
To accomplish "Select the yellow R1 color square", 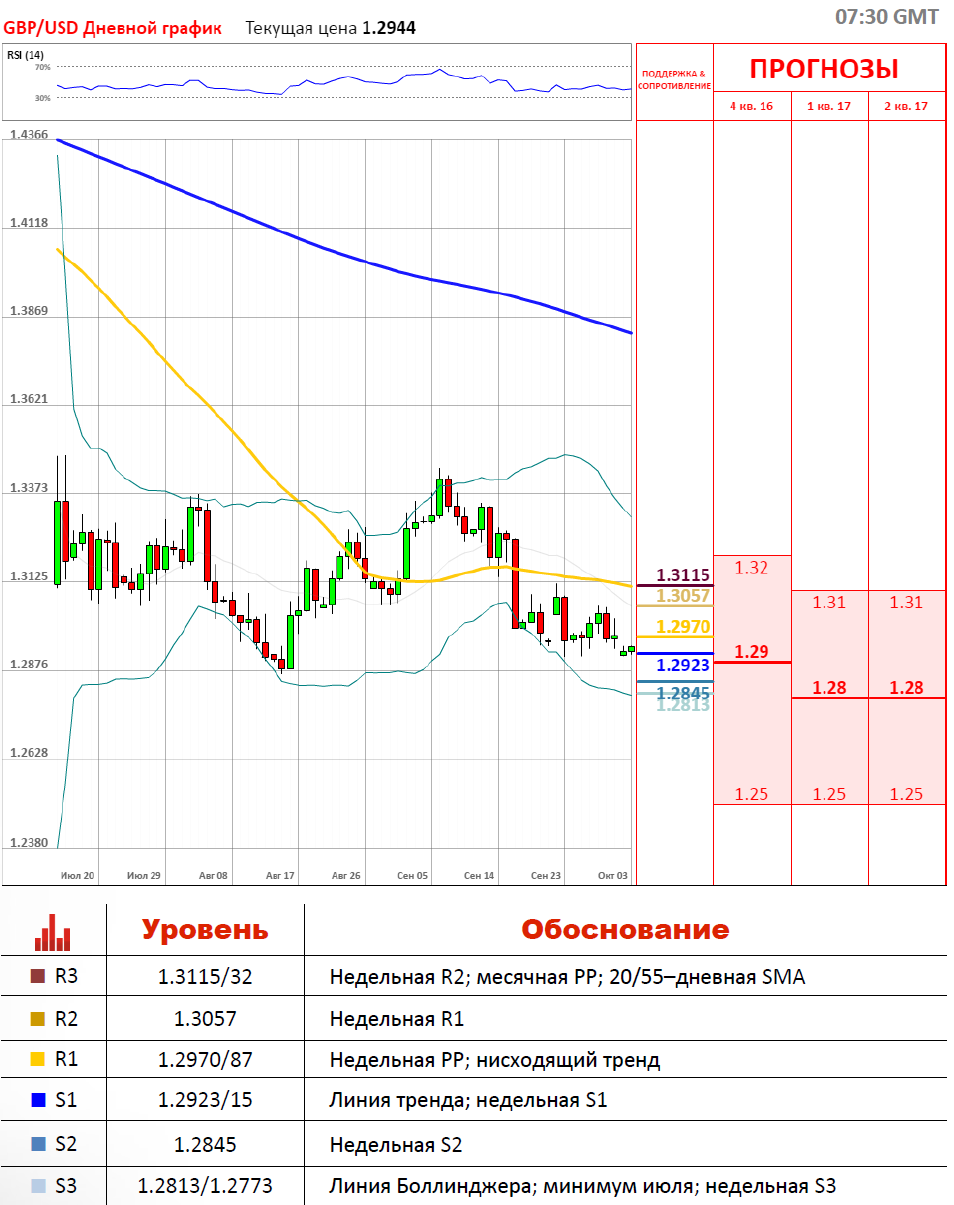I will coord(39,1059).
